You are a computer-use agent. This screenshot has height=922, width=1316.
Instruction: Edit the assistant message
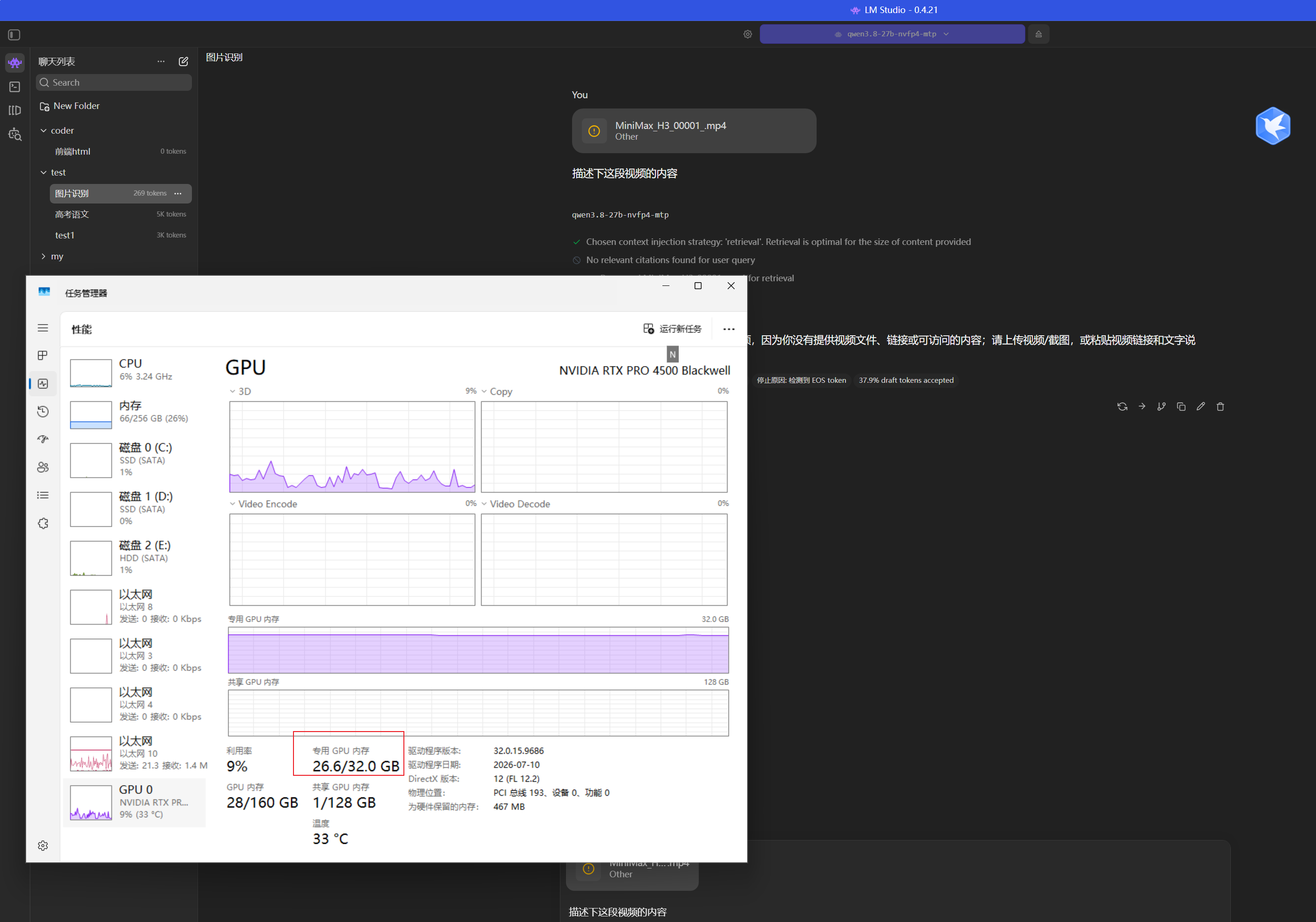pyautogui.click(x=1201, y=406)
